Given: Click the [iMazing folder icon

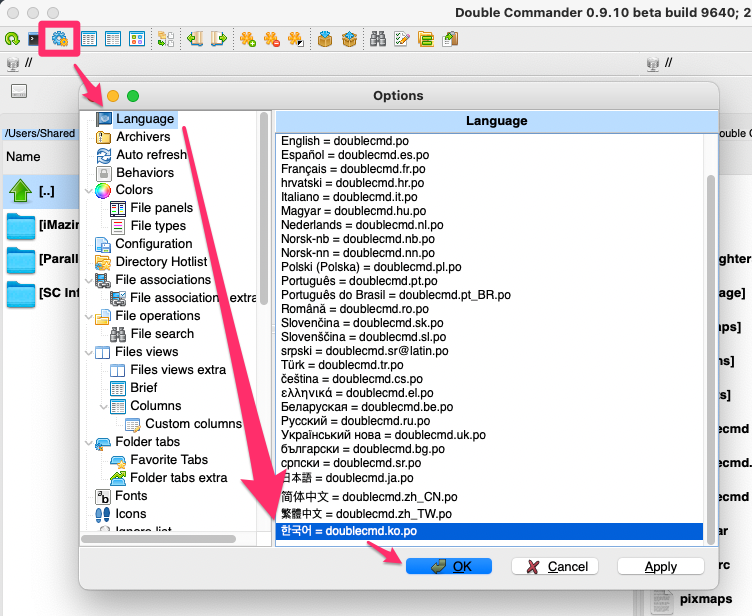Looking at the screenshot, I should click(21, 226).
